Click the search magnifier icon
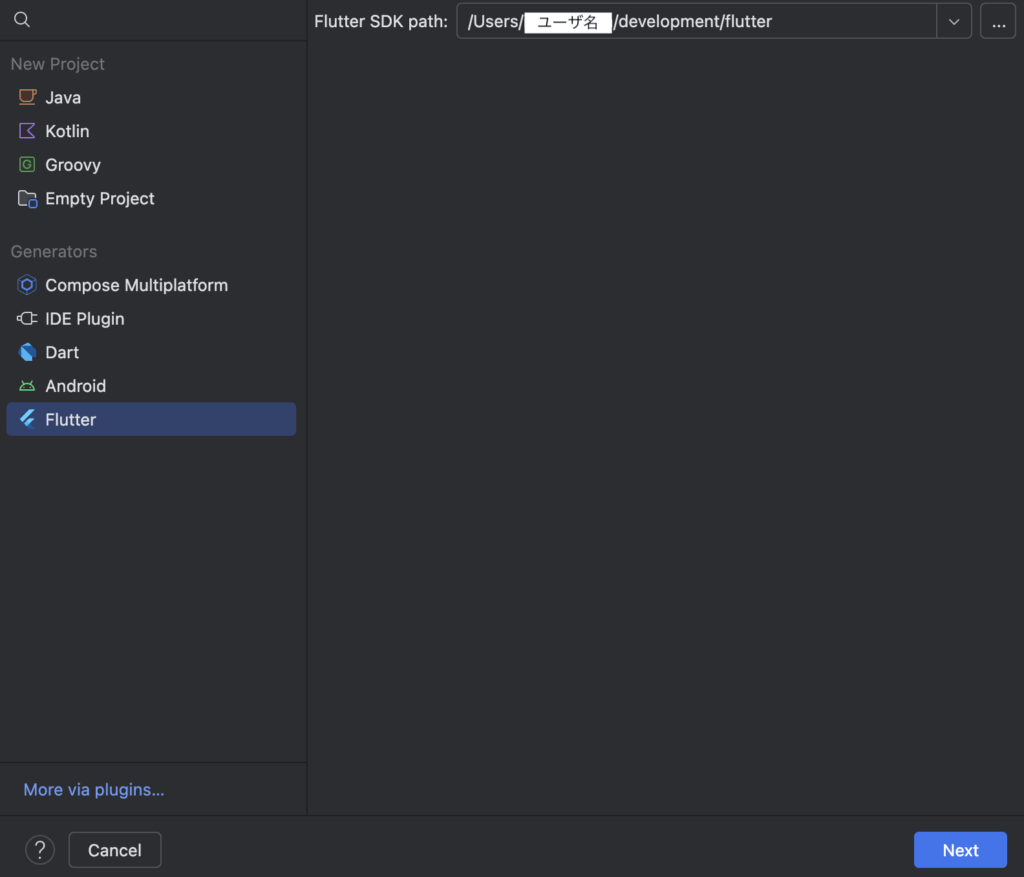The height and width of the screenshot is (877, 1024). [x=22, y=20]
